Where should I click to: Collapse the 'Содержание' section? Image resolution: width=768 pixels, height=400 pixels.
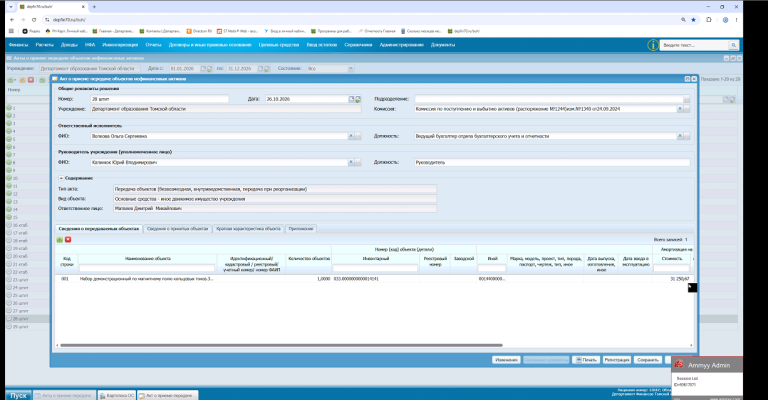(61, 178)
